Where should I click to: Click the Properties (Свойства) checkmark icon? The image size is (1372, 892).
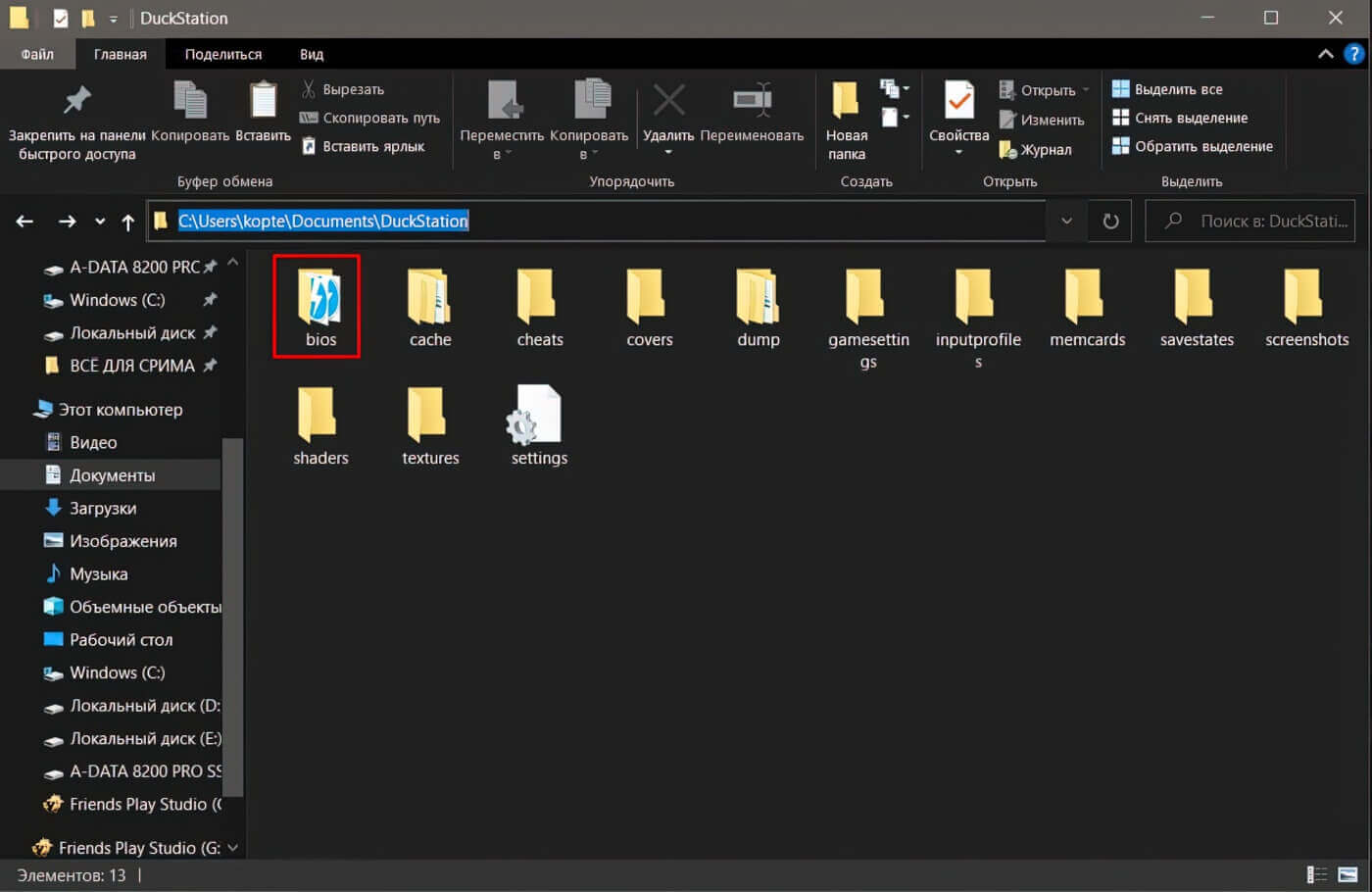coord(958,100)
